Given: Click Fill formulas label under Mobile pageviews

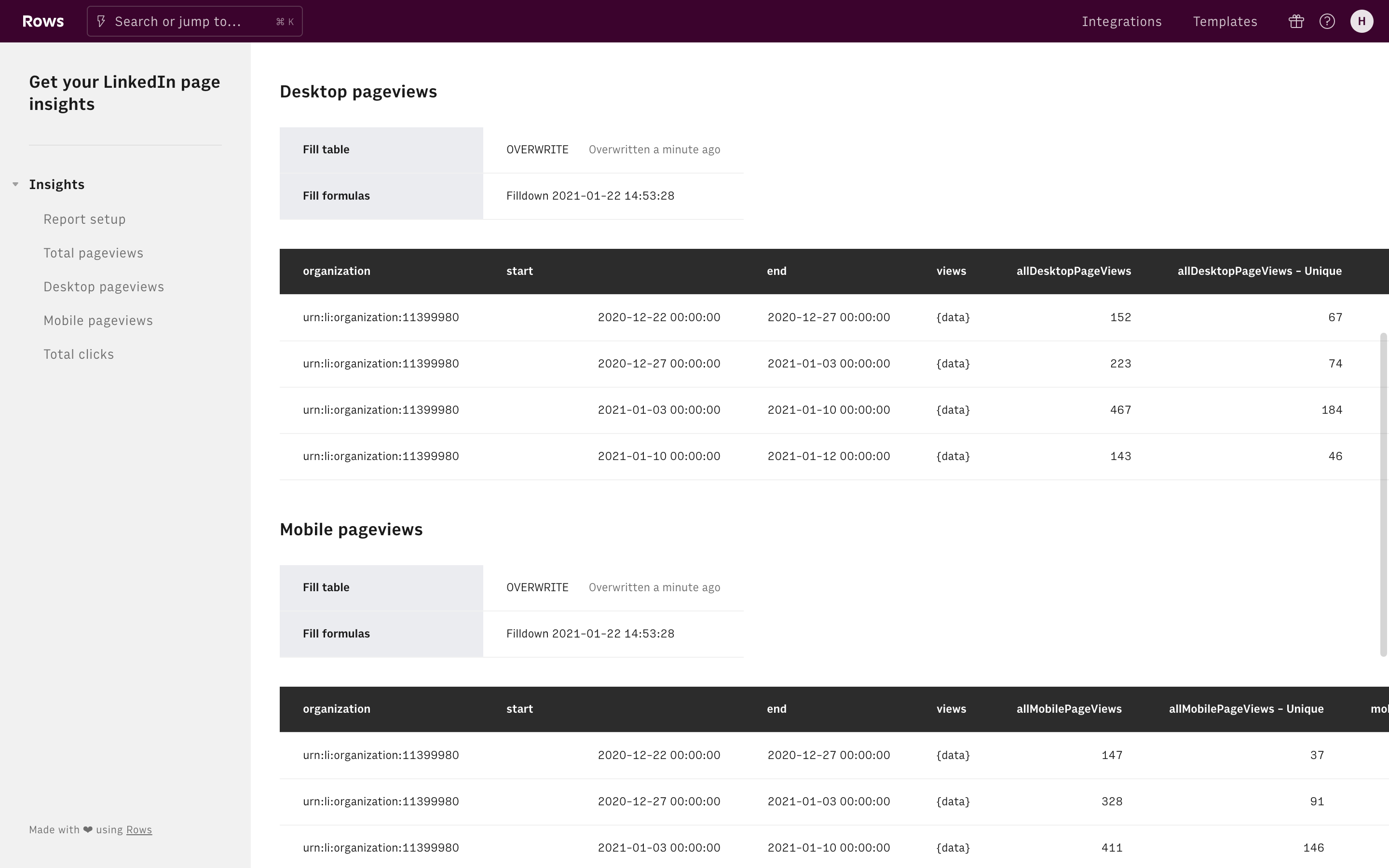Looking at the screenshot, I should 336,634.
